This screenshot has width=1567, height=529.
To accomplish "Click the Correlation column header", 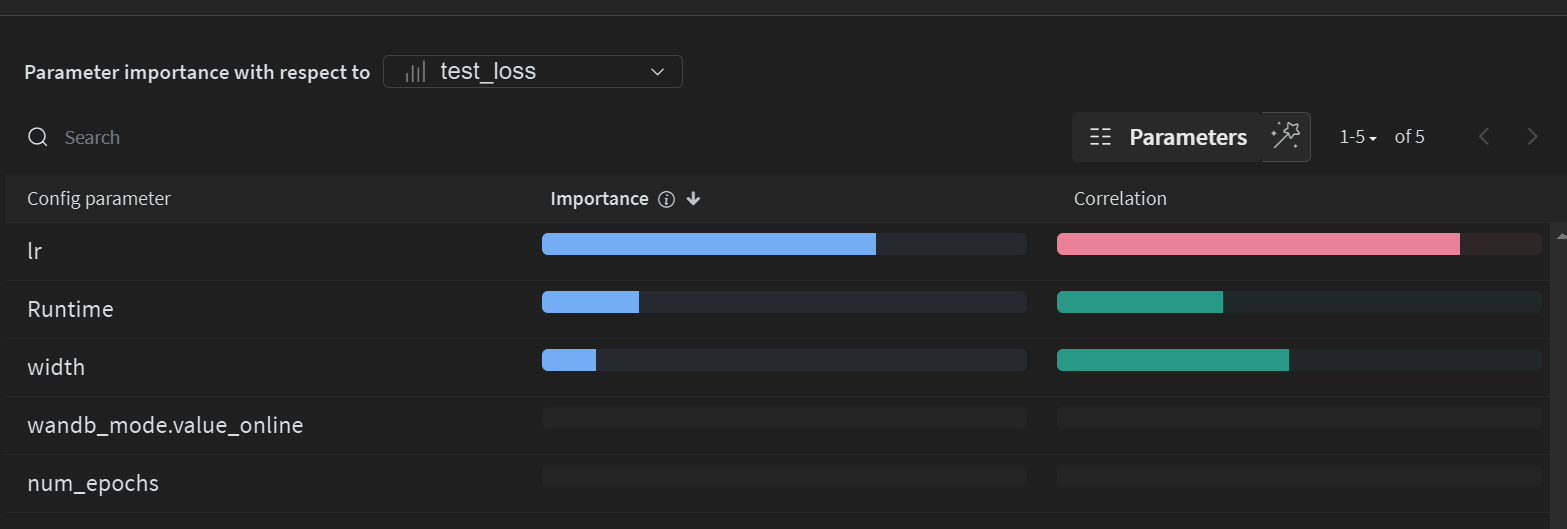I will (1120, 199).
